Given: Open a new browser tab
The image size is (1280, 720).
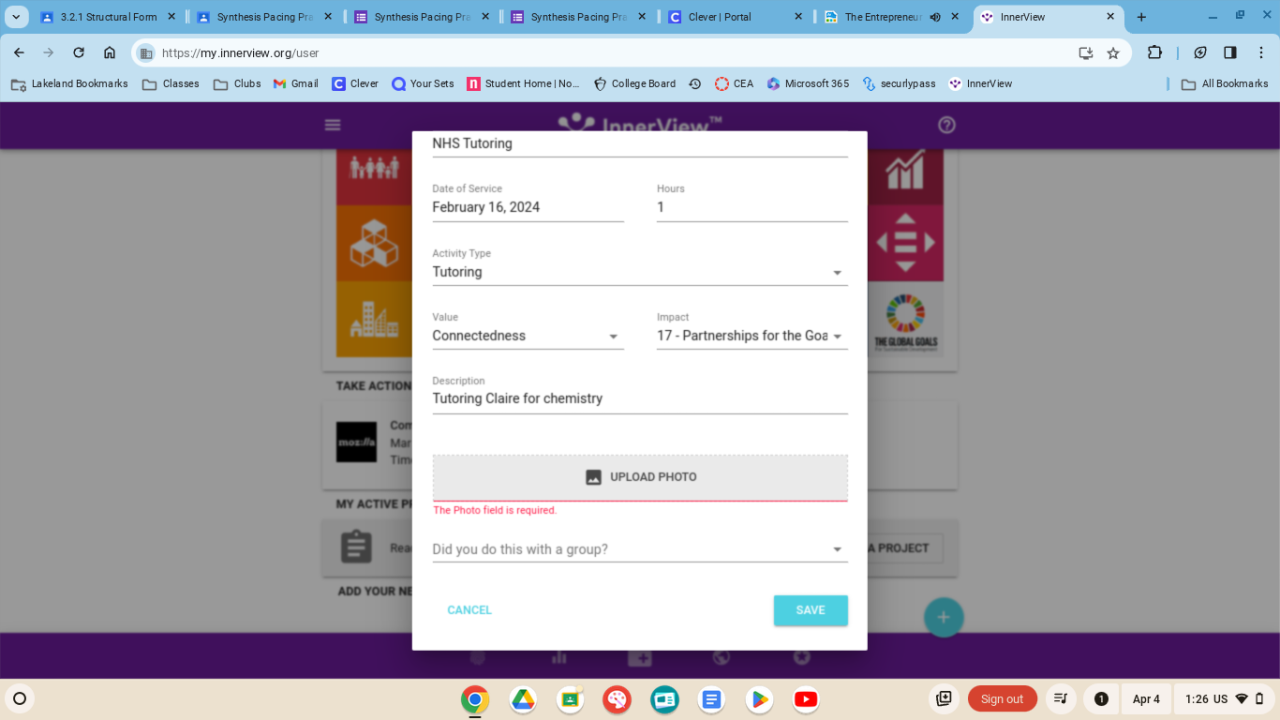Looking at the screenshot, I should (x=1141, y=17).
